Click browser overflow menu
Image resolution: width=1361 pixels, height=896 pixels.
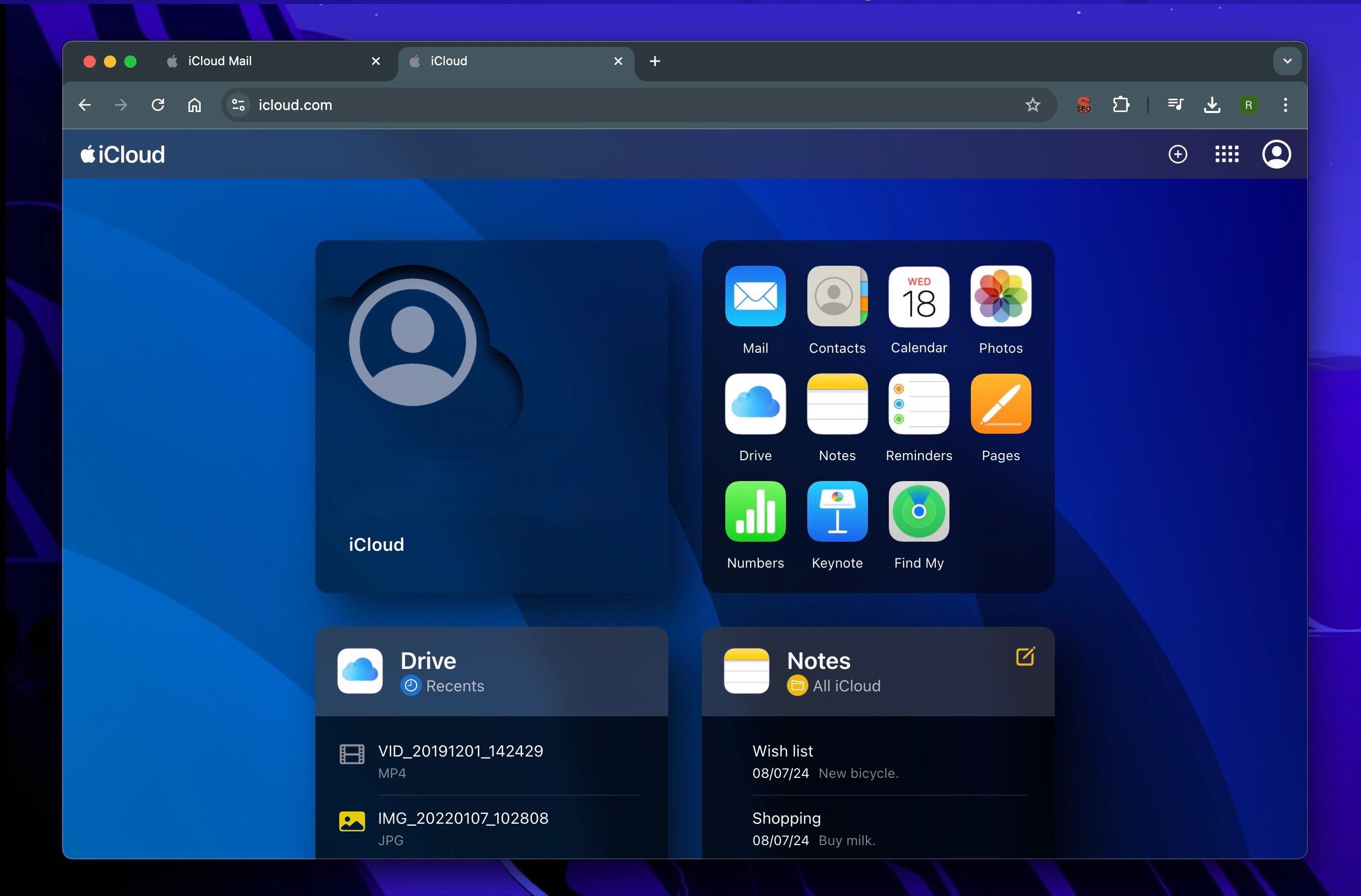[1285, 104]
